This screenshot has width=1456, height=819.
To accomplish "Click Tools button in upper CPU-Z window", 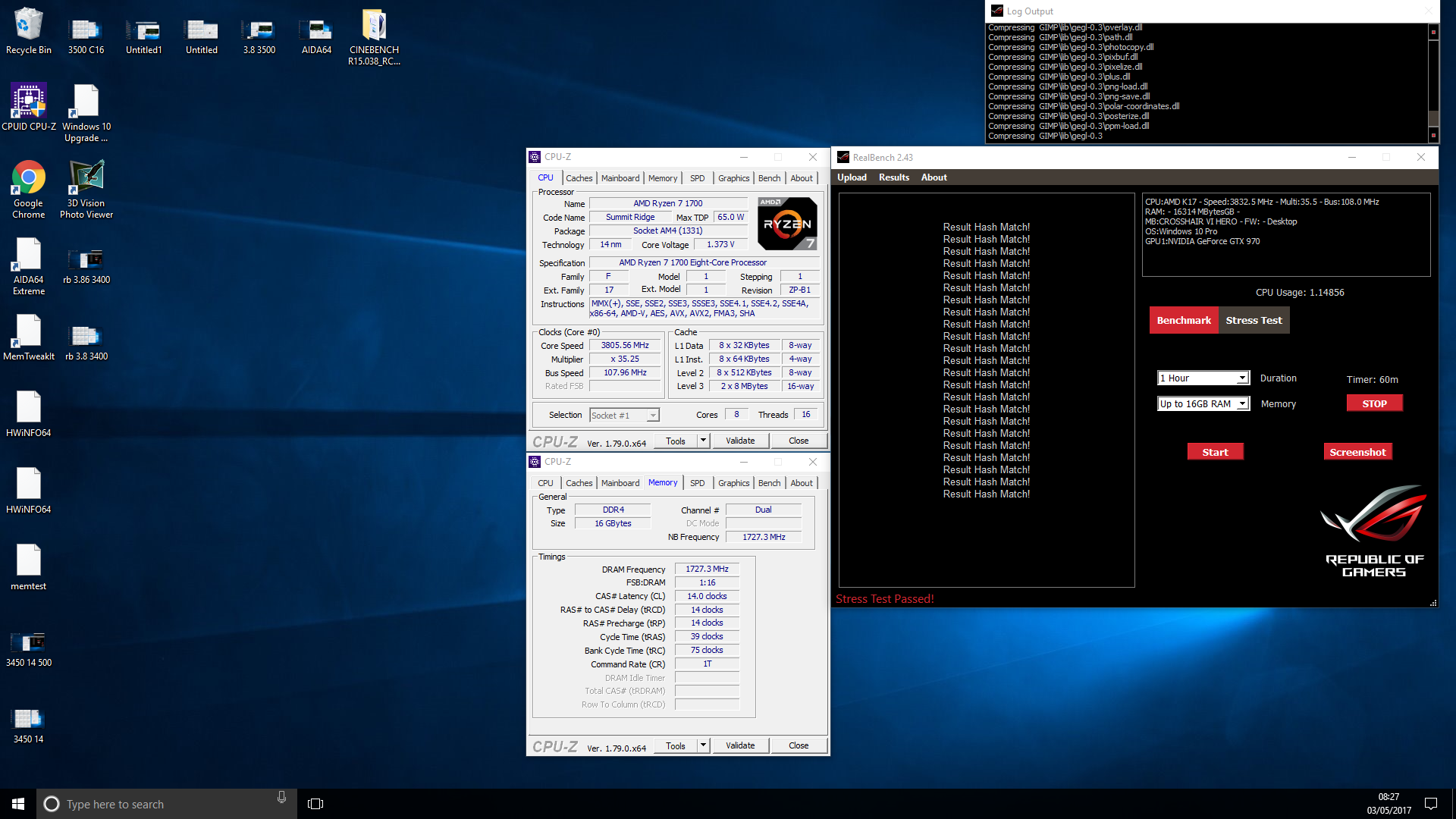I will pos(676,441).
